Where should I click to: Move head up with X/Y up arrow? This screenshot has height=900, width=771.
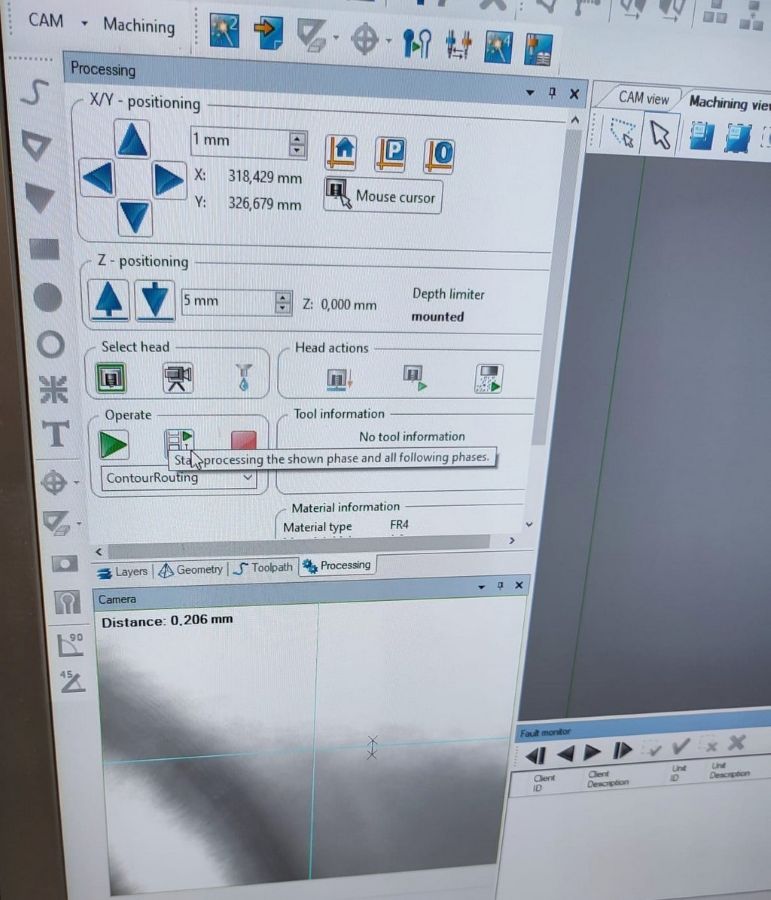132,139
